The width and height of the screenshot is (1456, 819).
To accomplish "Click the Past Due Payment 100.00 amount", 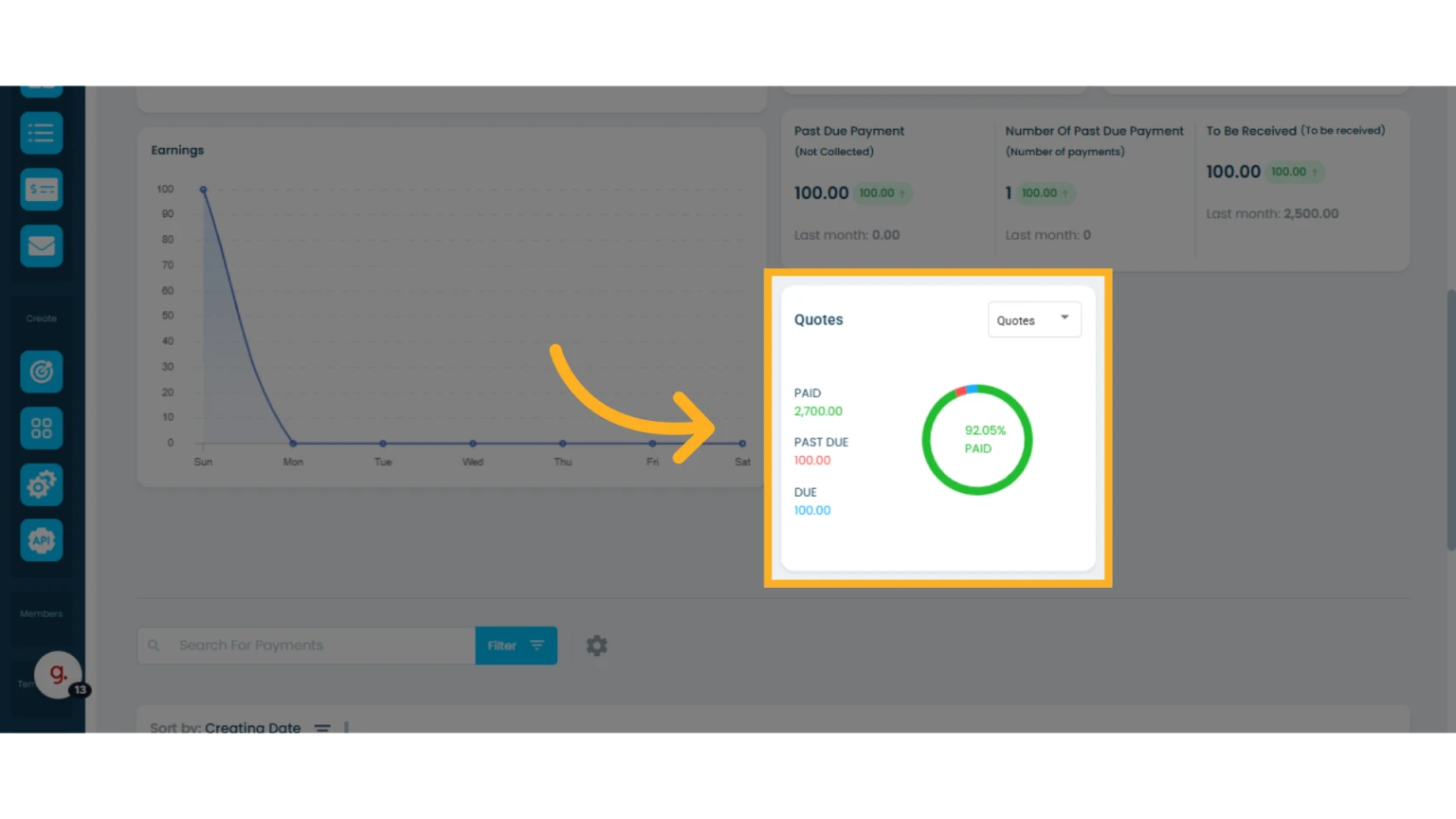I will [821, 193].
